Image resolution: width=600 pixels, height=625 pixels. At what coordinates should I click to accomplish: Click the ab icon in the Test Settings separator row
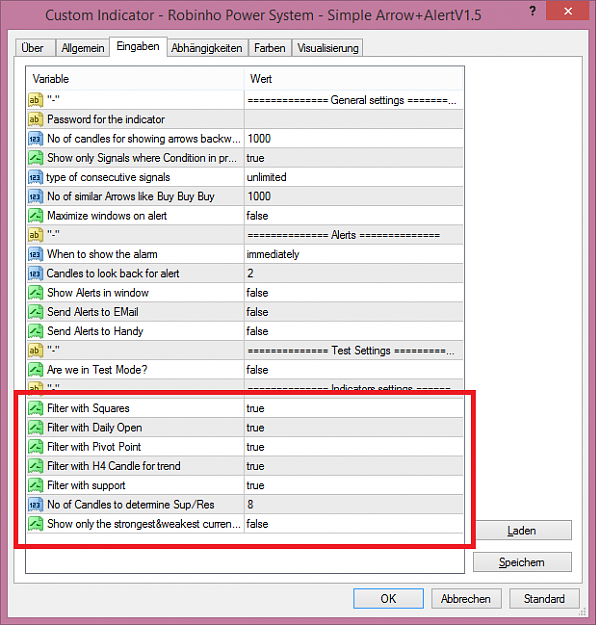(x=35, y=350)
